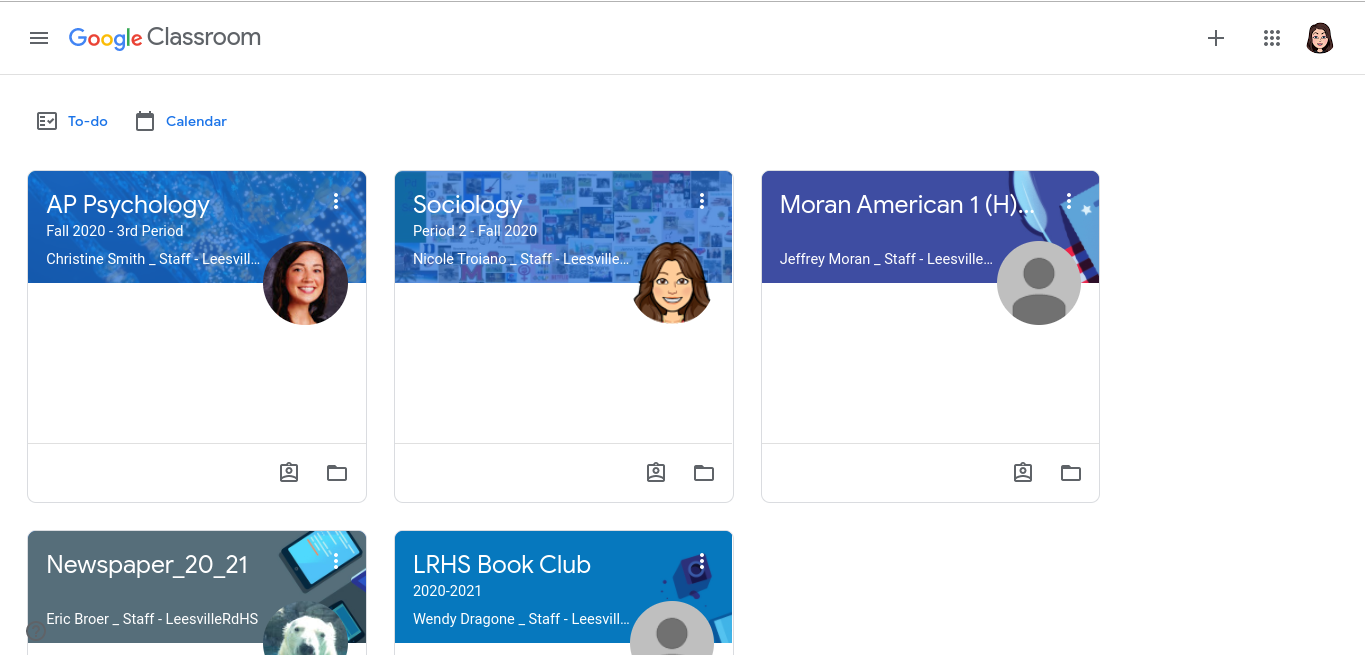Open your work for AP Psychology
Screen dimensions: 1365x655
(289, 473)
